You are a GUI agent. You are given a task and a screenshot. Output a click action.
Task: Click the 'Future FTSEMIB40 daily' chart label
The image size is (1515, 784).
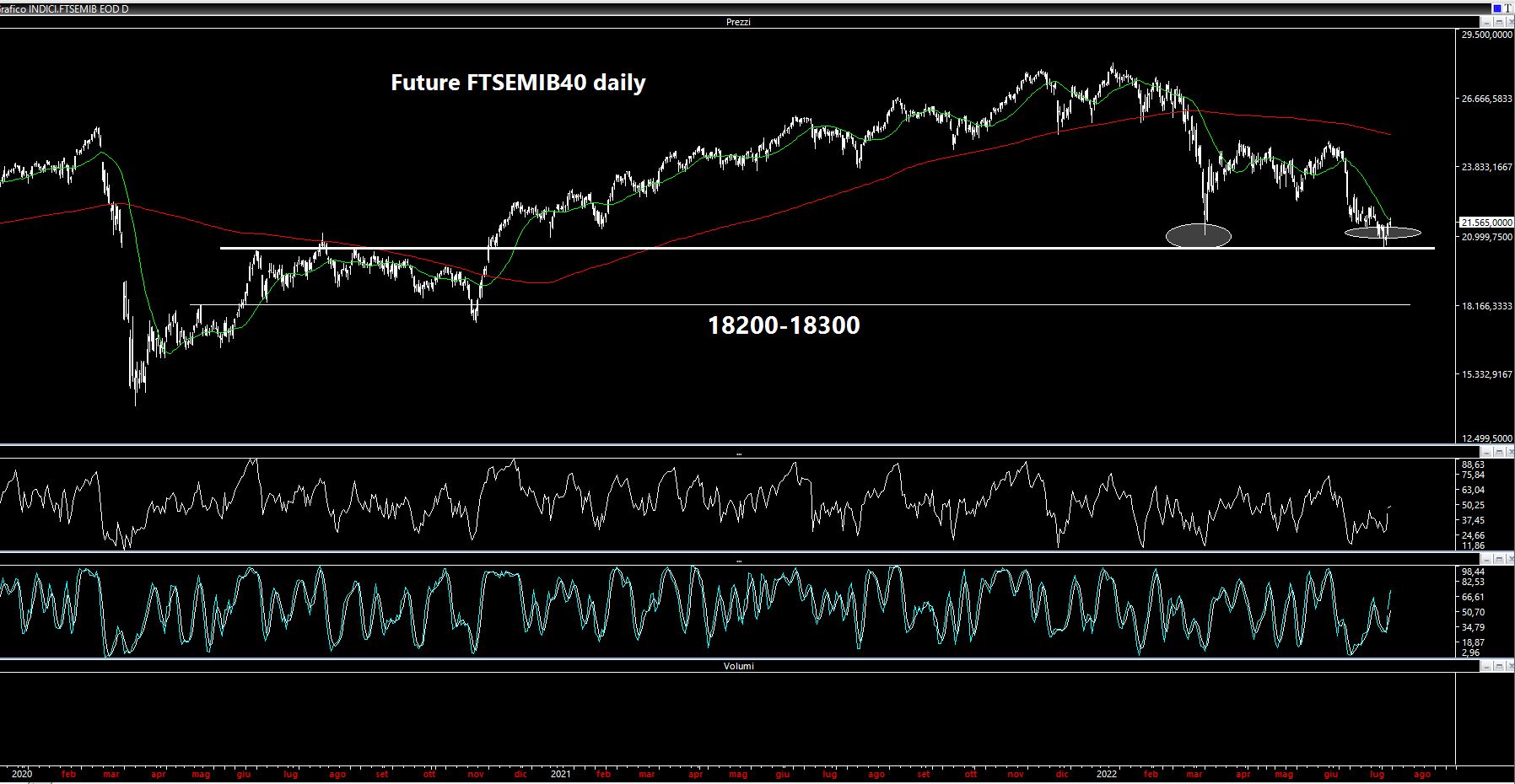[x=518, y=83]
